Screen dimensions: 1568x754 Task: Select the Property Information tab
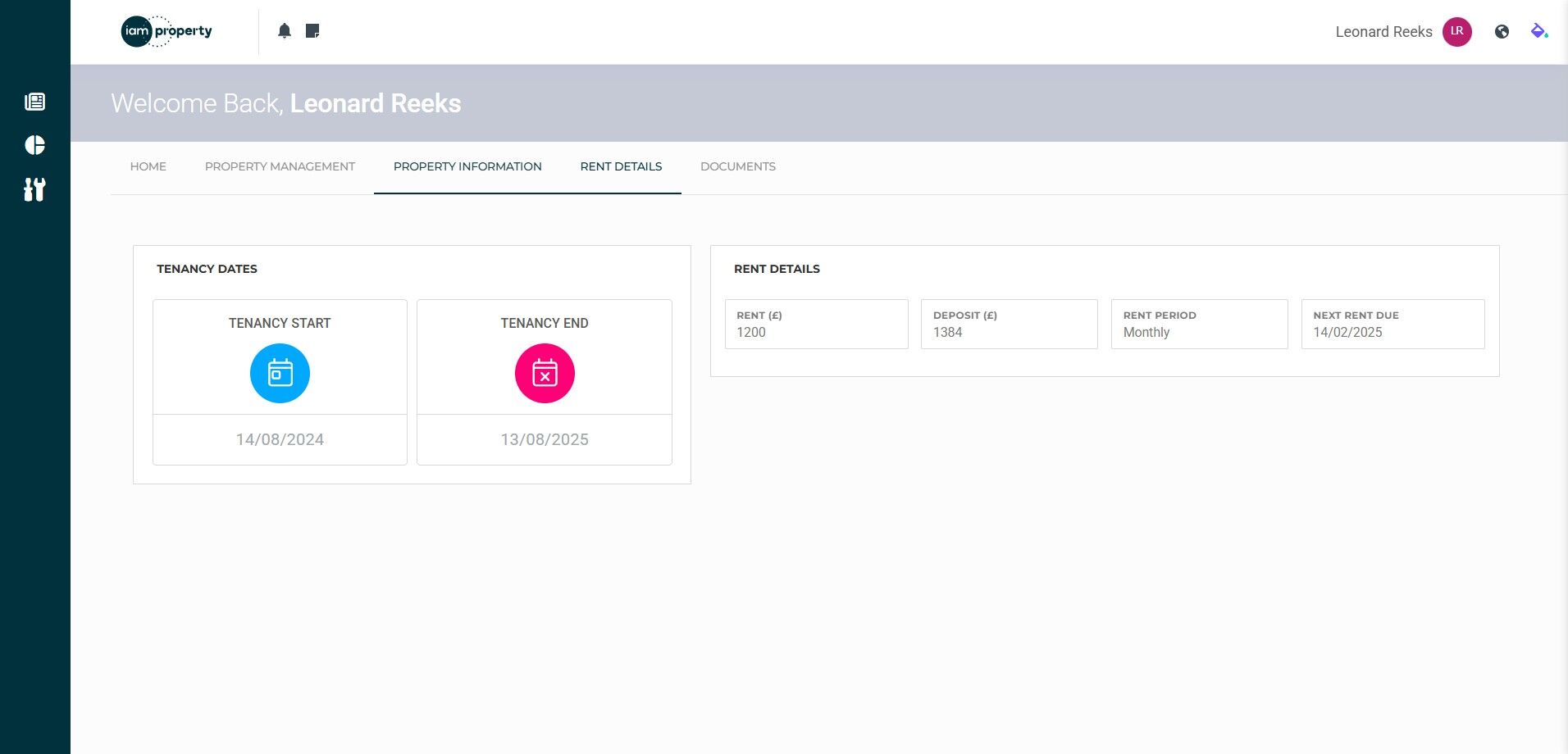pos(467,166)
